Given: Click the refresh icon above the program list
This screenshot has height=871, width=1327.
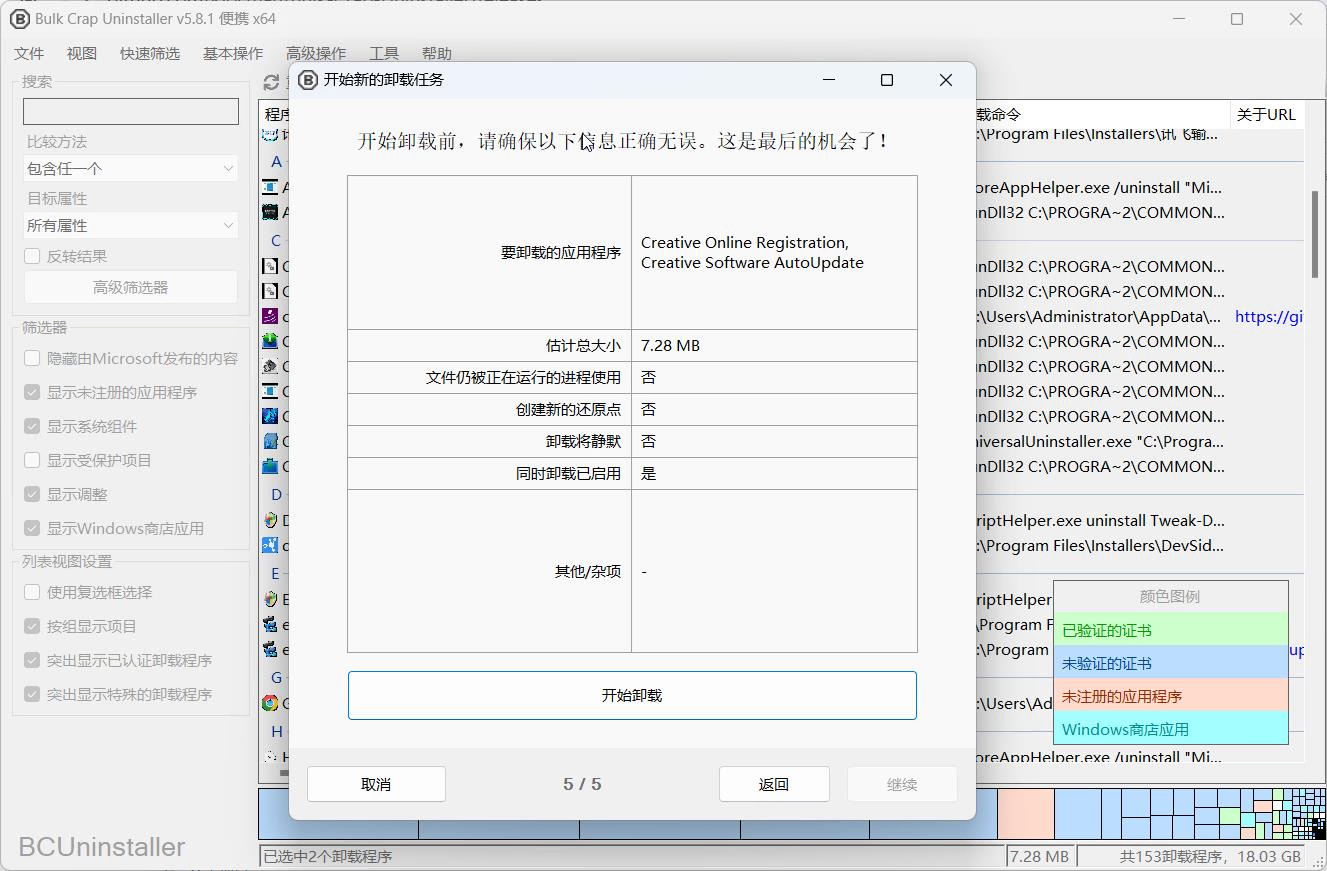Looking at the screenshot, I should 271,82.
